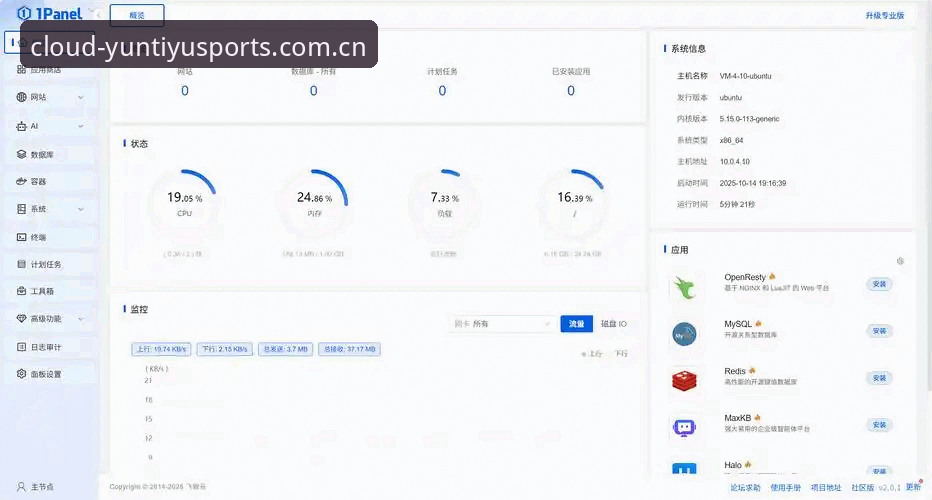Toggle the 上行 chart legend
The image size is (932, 500).
click(x=592, y=354)
